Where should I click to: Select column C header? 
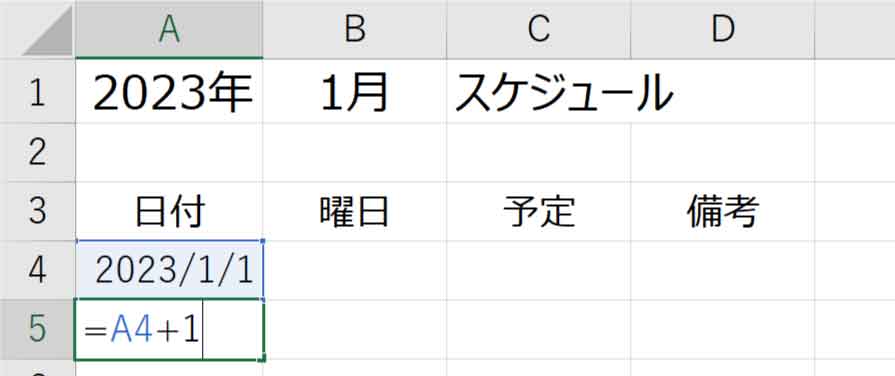[538, 29]
